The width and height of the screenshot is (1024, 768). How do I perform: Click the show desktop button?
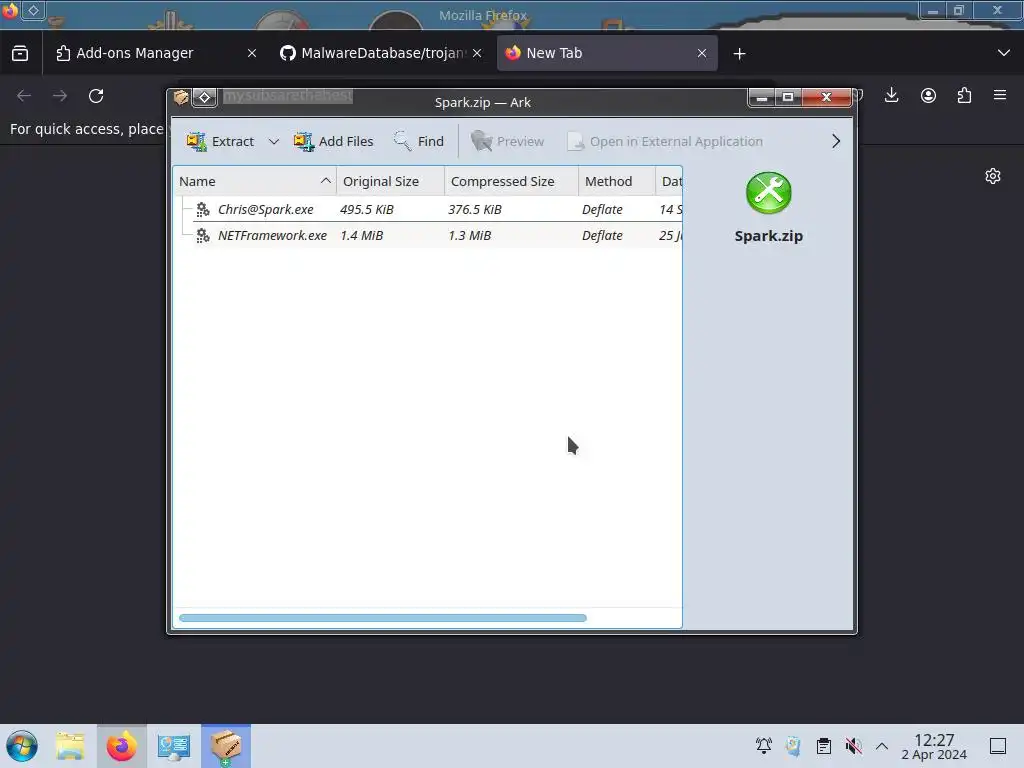[x=997, y=746]
